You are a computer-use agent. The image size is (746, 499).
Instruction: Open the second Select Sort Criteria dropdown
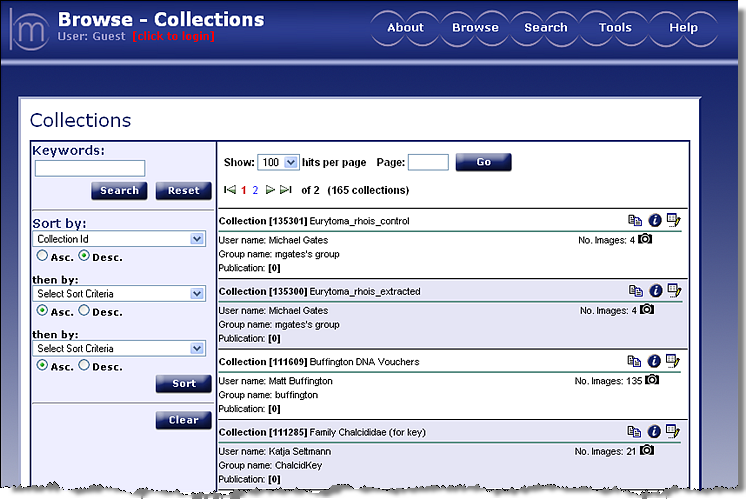coord(118,294)
